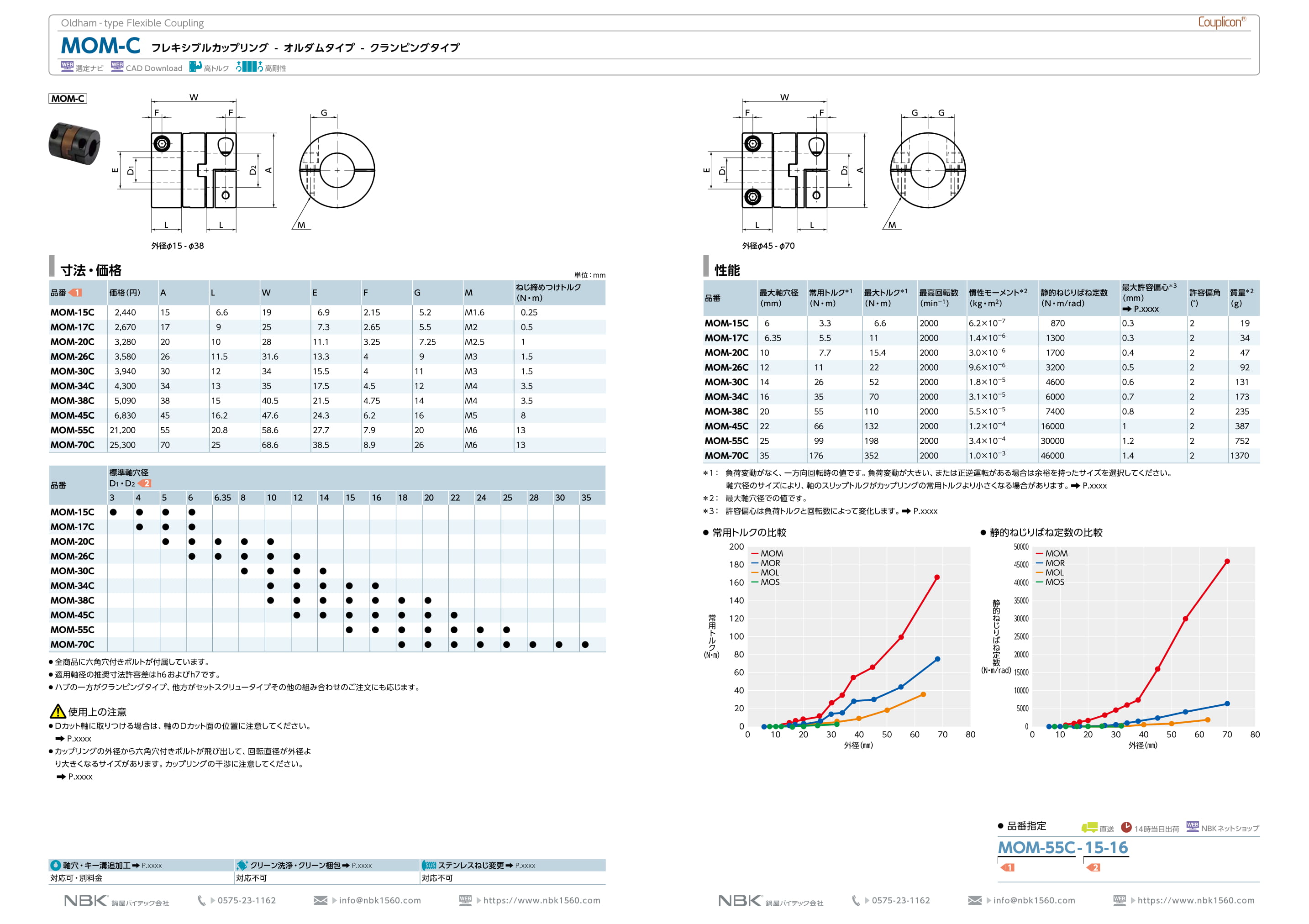Click the MOM-C coupling product photo
Screen dimensions: 1309x924
(74, 143)
